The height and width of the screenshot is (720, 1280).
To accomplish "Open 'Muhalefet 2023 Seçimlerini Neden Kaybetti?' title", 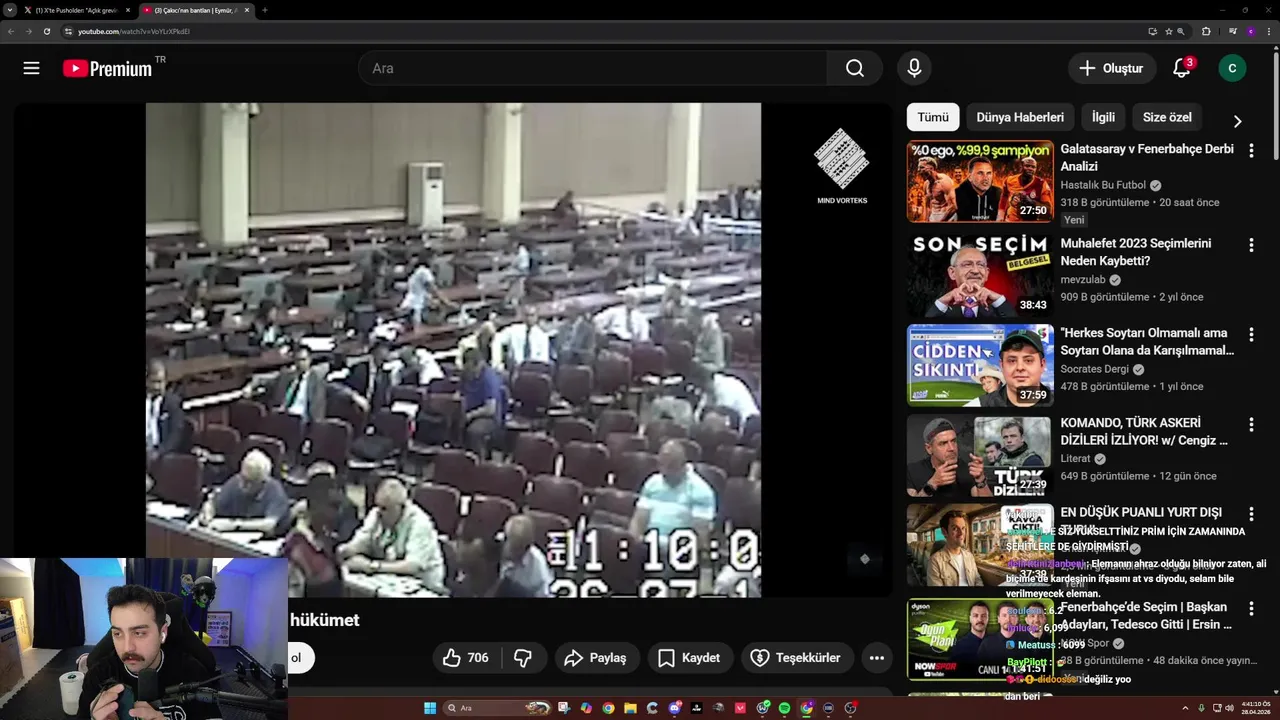I will [x=1136, y=252].
